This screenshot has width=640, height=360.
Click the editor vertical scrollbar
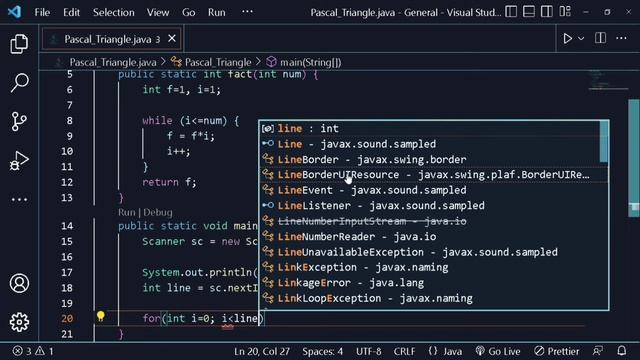pos(633,158)
